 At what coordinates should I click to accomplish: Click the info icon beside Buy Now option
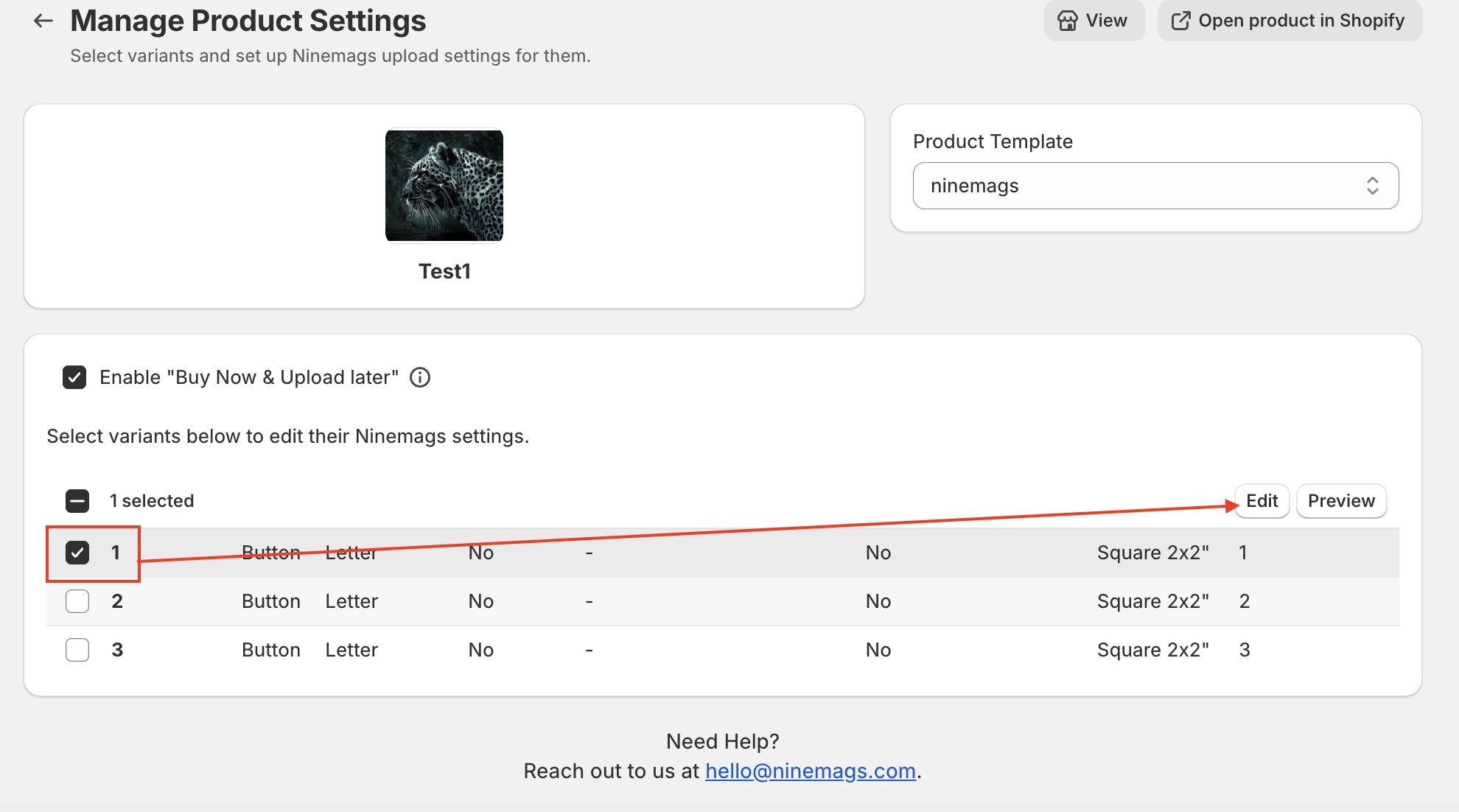[x=420, y=377]
